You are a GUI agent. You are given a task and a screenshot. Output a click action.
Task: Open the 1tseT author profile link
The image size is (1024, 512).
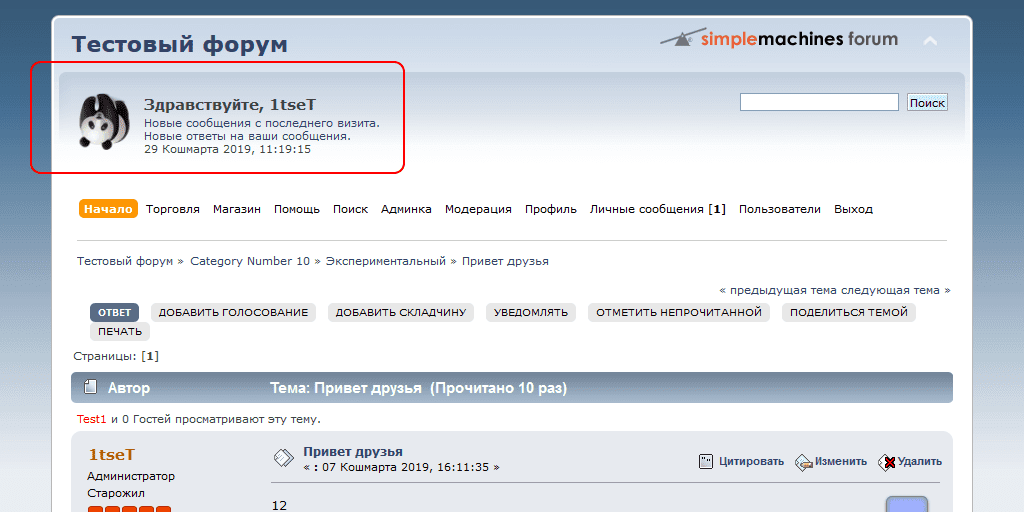[112, 454]
